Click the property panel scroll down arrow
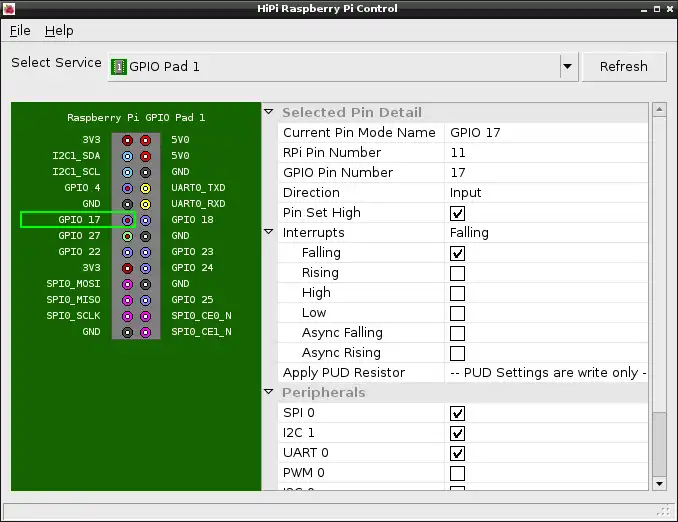This screenshot has width=678, height=522. [659, 484]
